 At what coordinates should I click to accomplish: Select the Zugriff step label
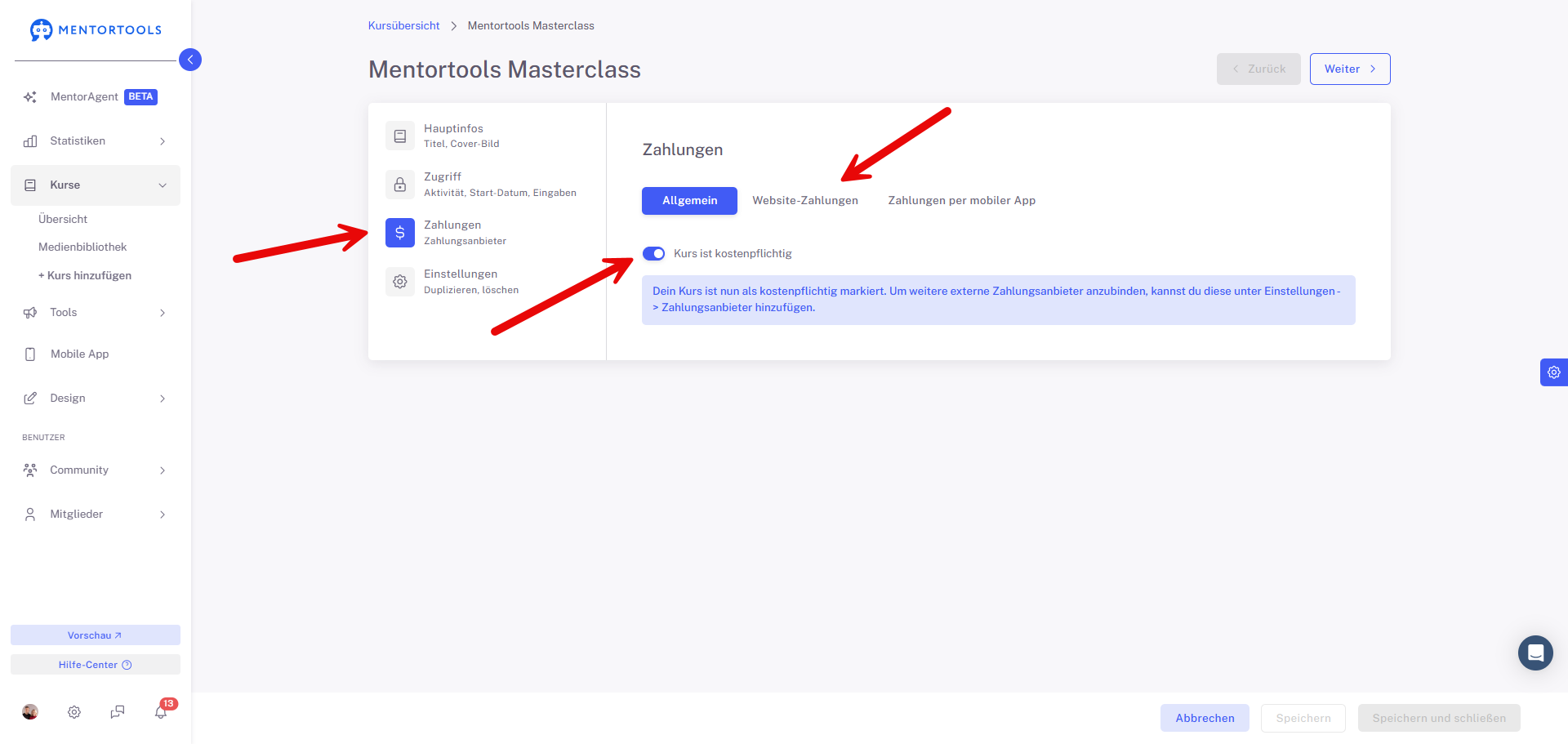(x=443, y=177)
